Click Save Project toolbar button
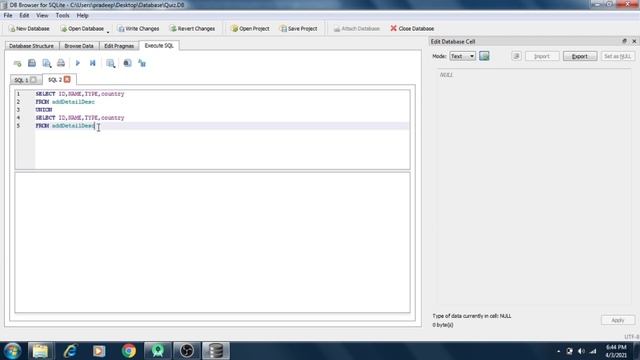This screenshot has width=640, height=360. [x=298, y=29]
